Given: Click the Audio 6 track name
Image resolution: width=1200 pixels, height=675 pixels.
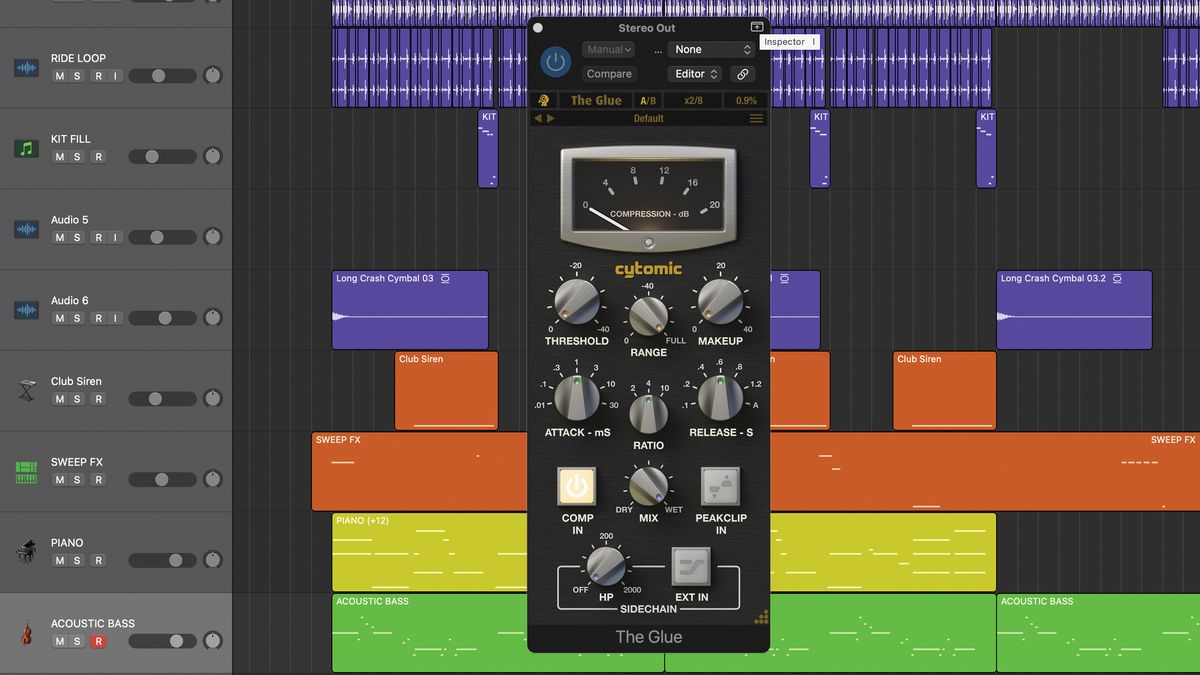Looking at the screenshot, I should click(x=70, y=300).
